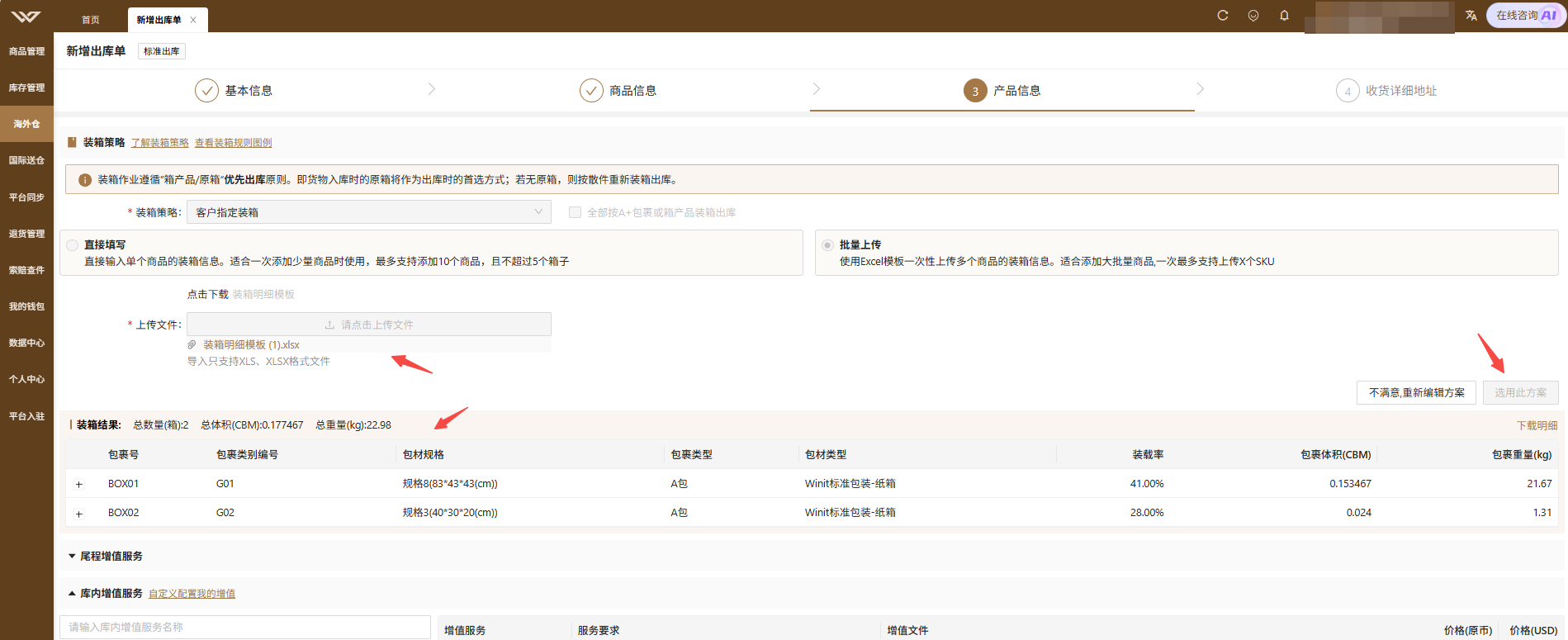Screen dimensions: 1568x640
Task: Collapse the 库内增值服务 section
Action: coord(72,594)
